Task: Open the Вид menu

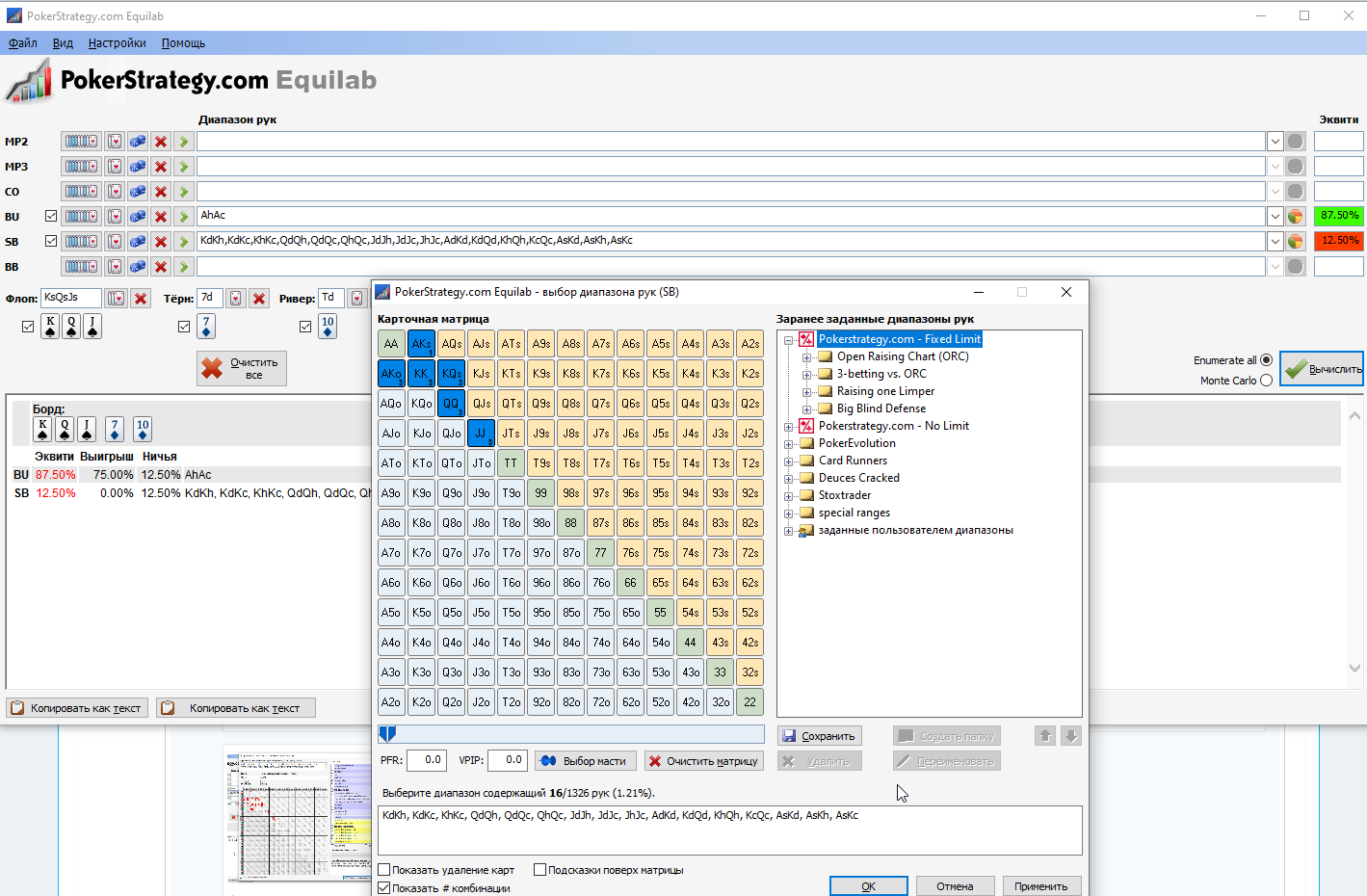Action: click(63, 43)
